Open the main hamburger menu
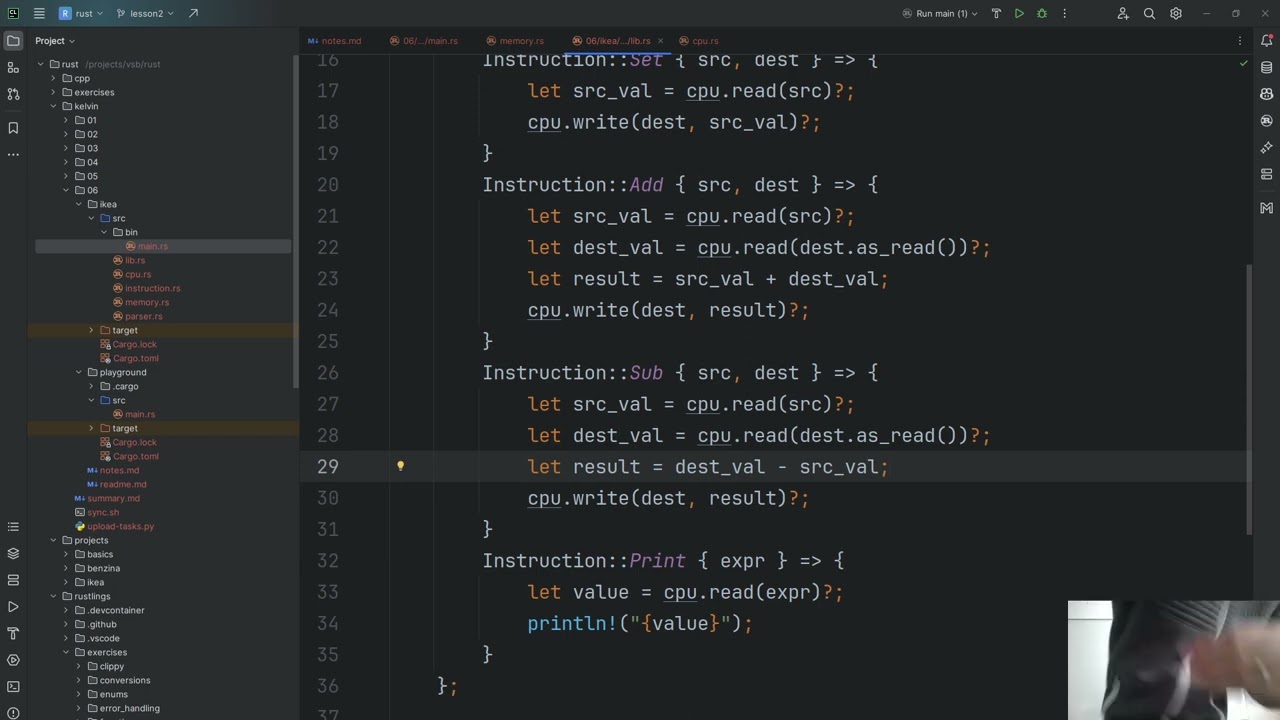The image size is (1280, 720). (x=39, y=13)
